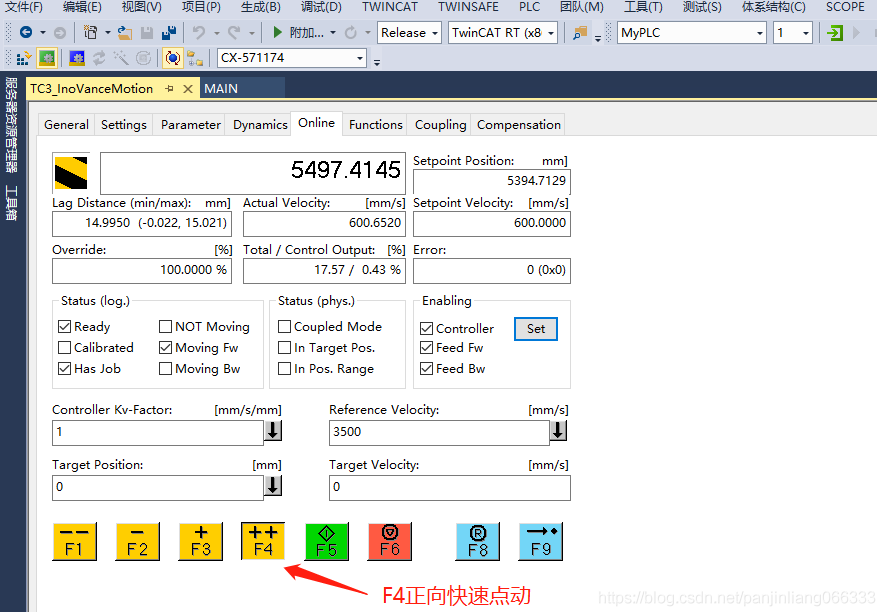This screenshot has height=612, width=877.
Task: Click the Controller Kv-Factor input field
Action: (157, 432)
